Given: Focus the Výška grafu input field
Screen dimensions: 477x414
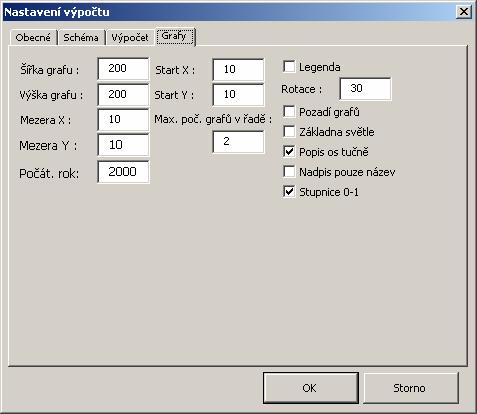Looking at the screenshot, I should 123,94.
